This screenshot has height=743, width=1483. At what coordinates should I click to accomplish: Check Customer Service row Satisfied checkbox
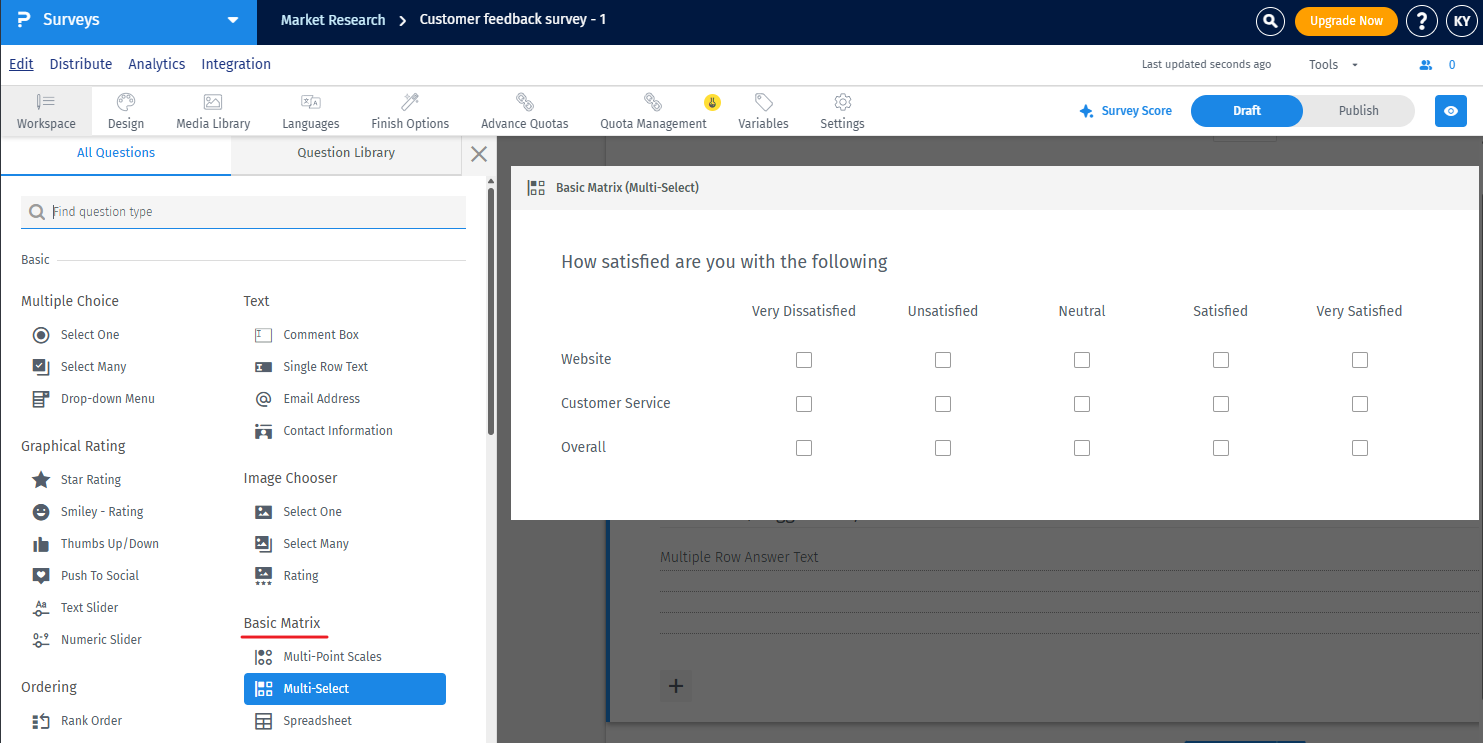pos(1221,404)
